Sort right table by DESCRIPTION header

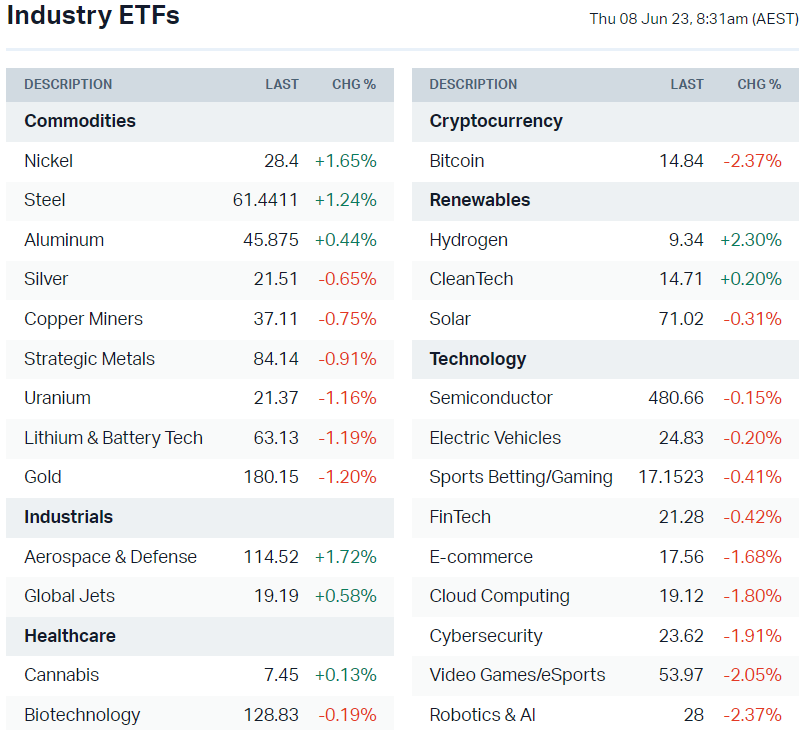point(473,85)
